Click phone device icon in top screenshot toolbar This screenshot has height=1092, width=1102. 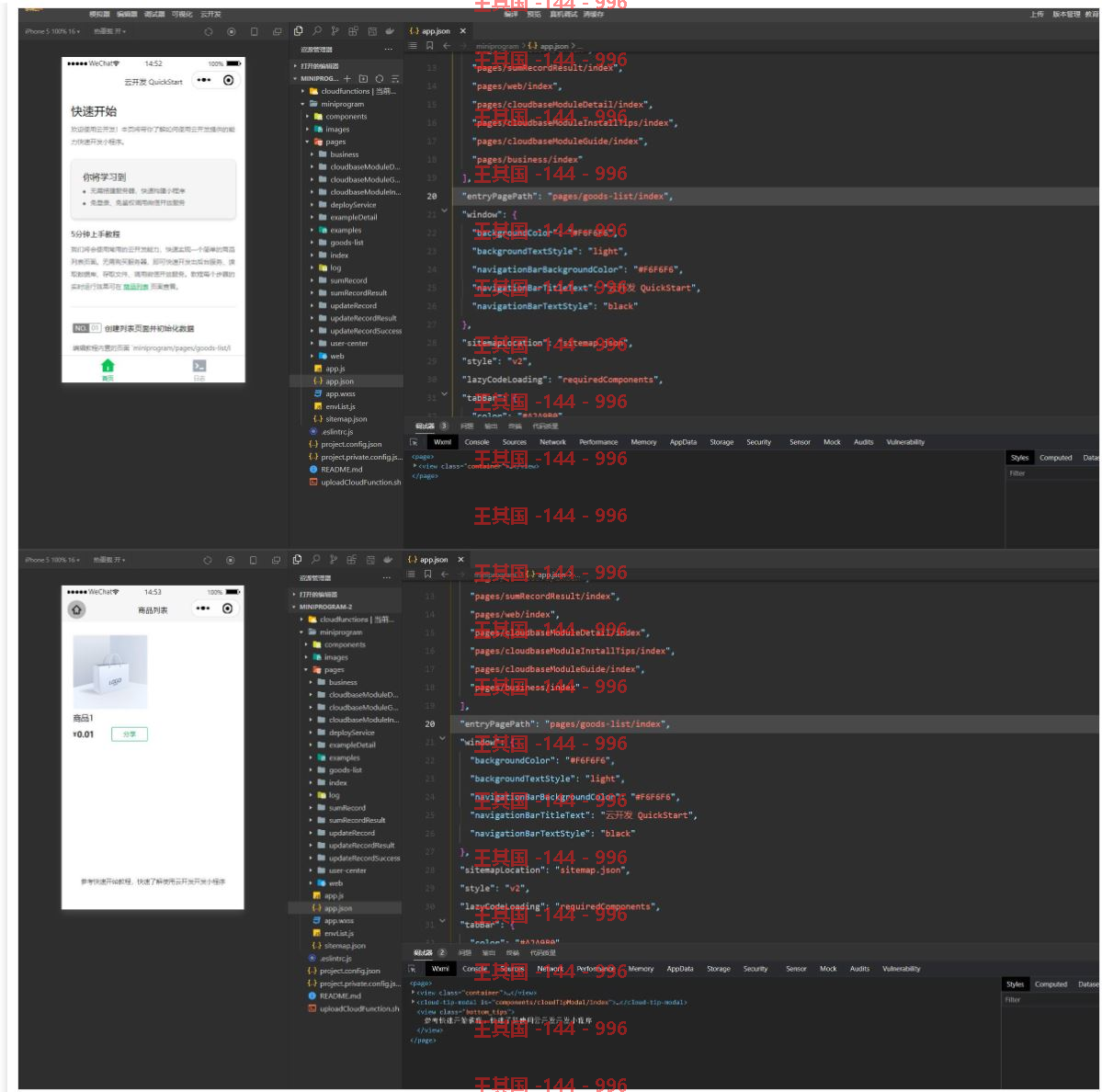(x=255, y=31)
